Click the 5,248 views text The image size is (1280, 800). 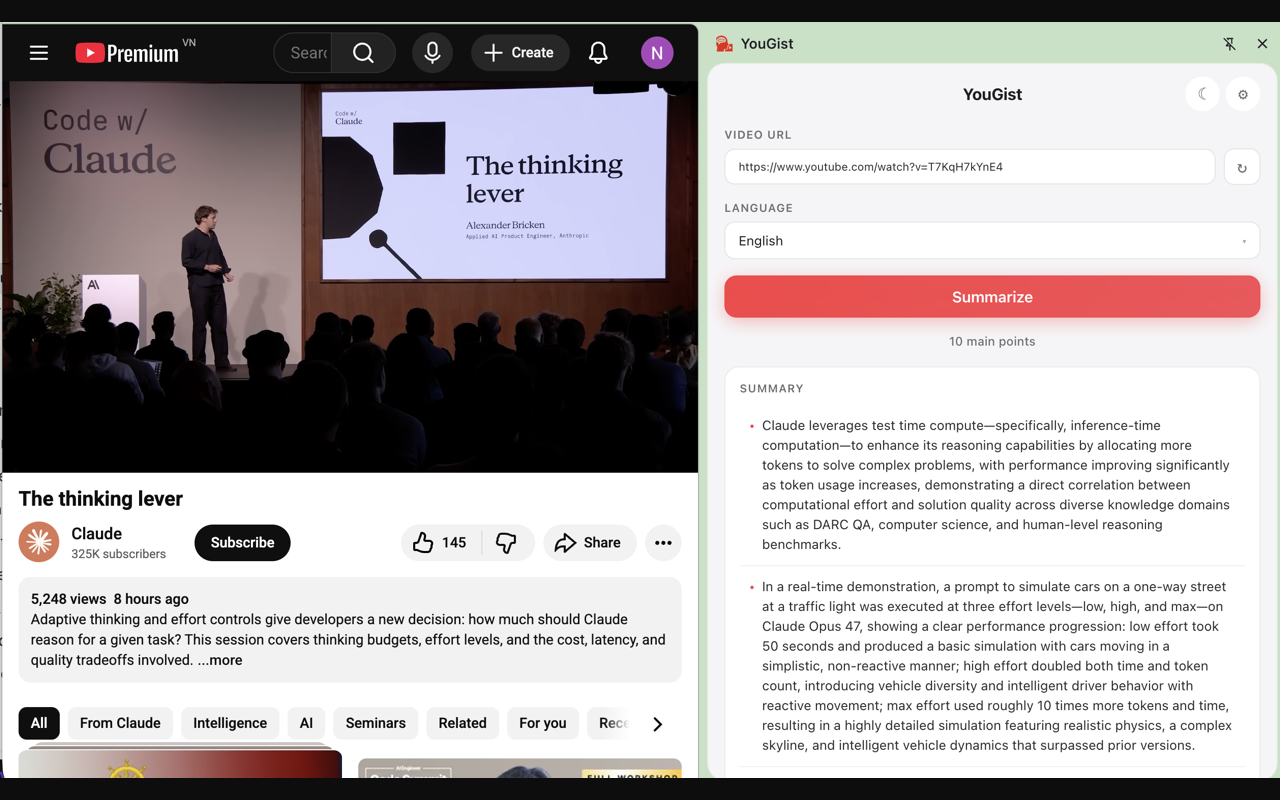pyautogui.click(x=68, y=599)
